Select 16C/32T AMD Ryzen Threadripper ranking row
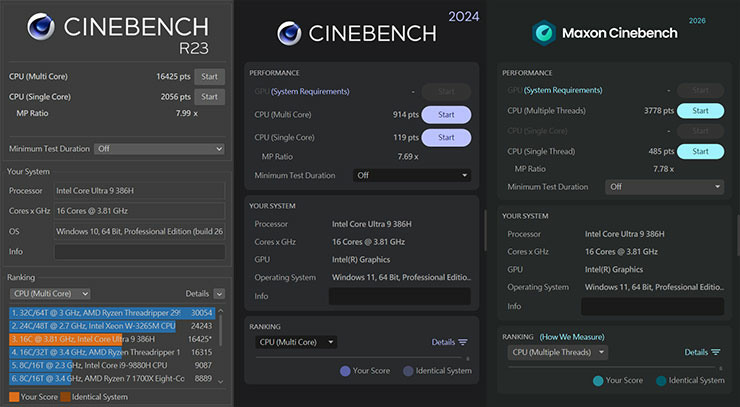The image size is (740, 407). point(112,352)
